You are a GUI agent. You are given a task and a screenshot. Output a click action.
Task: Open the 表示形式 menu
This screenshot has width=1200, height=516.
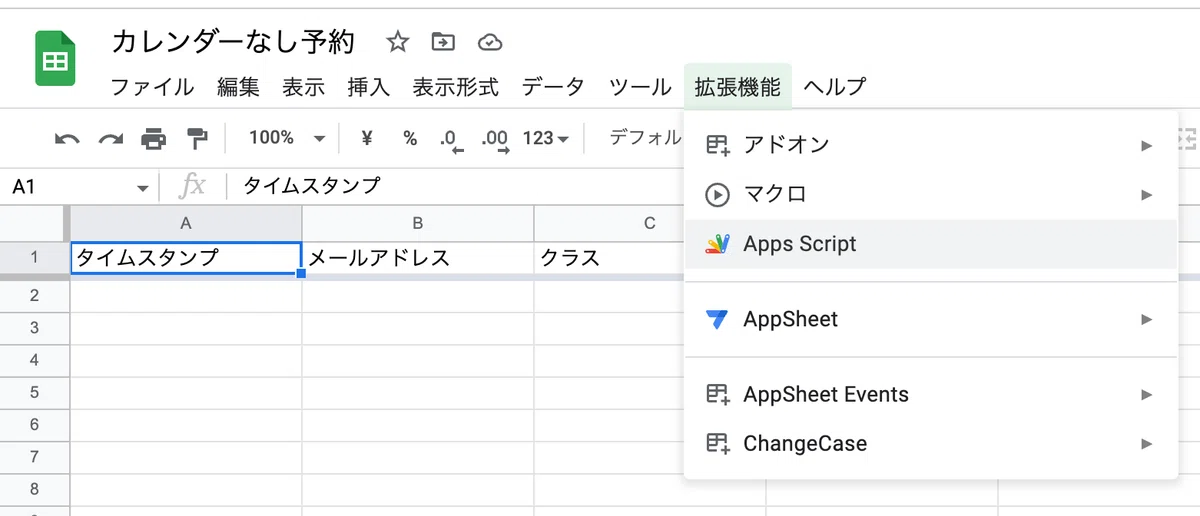[x=455, y=87]
